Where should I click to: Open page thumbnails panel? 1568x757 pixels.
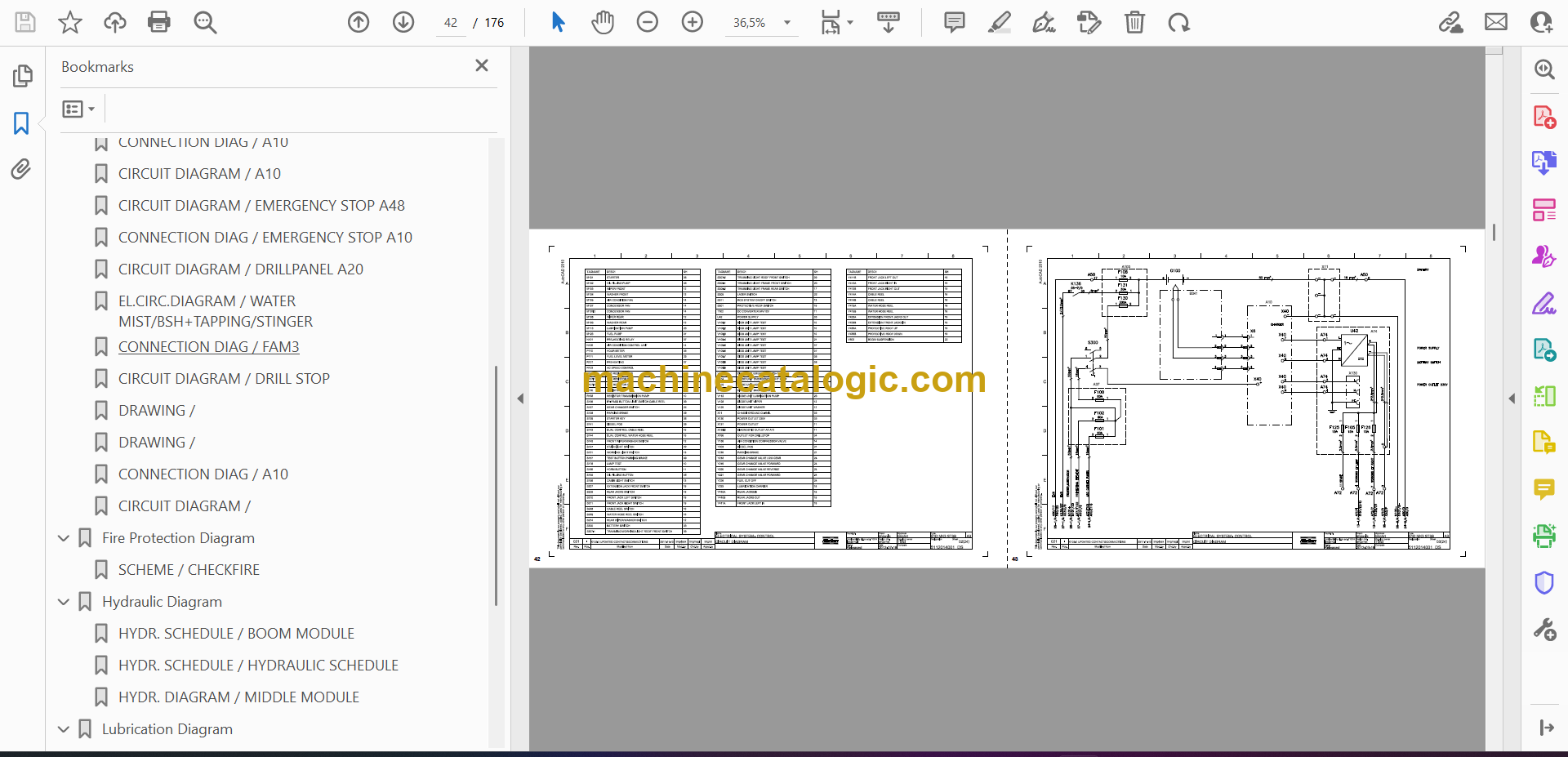(22, 76)
